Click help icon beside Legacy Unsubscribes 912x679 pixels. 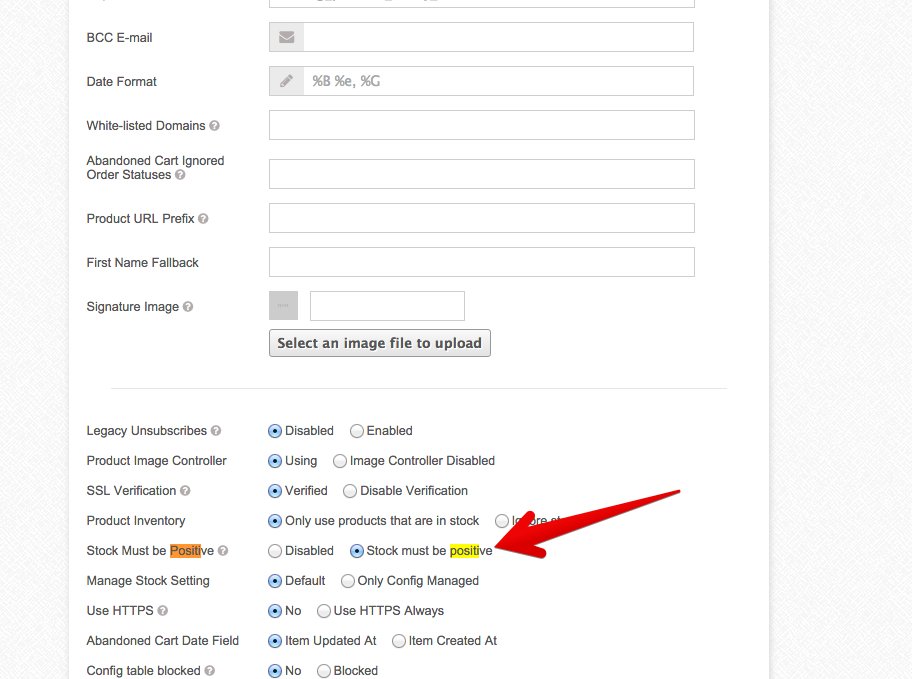click(216, 431)
